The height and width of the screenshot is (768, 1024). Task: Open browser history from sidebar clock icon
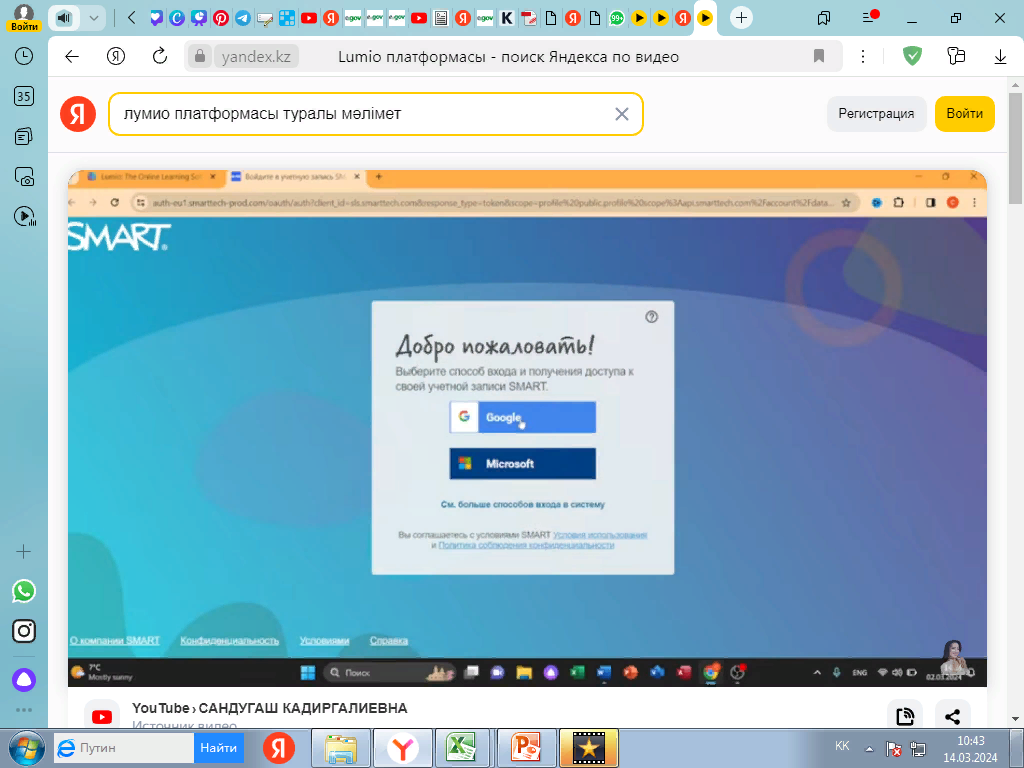pos(24,56)
